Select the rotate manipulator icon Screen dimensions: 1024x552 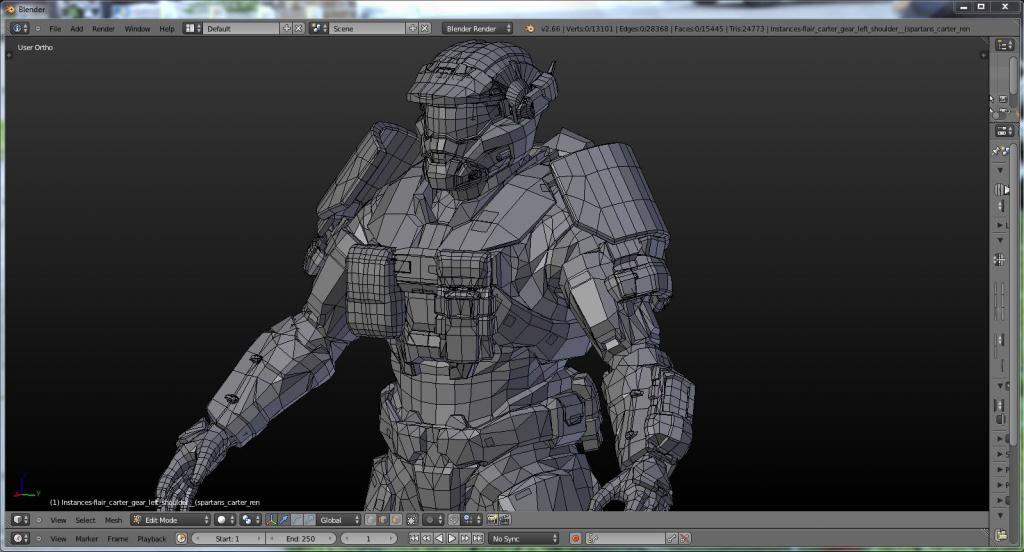(x=296, y=520)
